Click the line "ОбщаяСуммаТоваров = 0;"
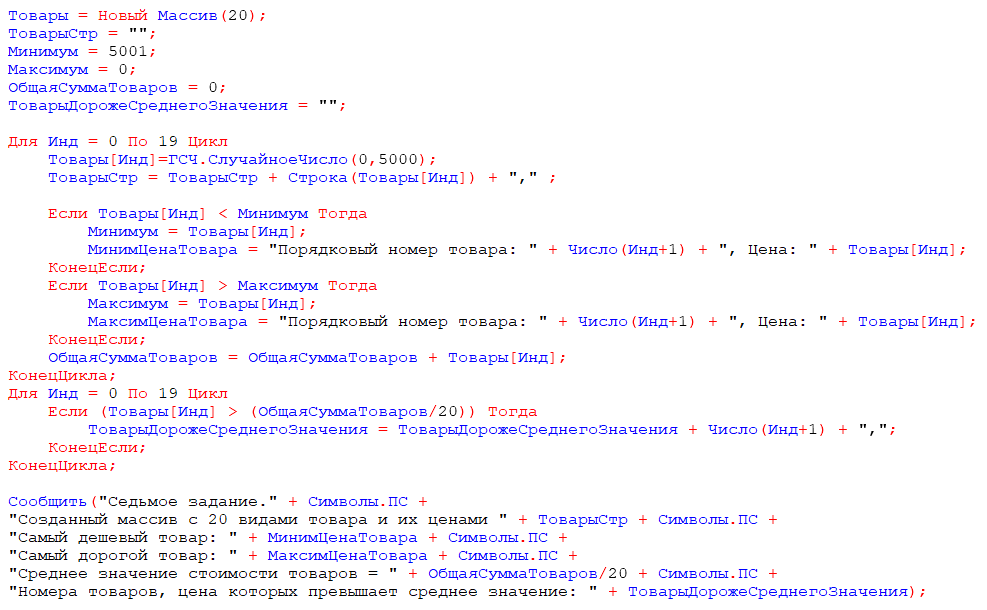This screenshot has height=610, width=987. [x=116, y=88]
